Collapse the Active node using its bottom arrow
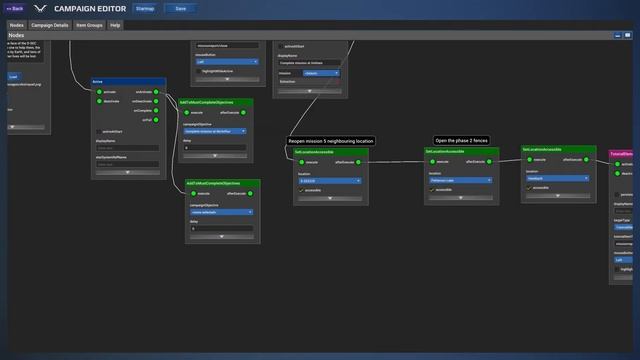Image resolution: width=640 pixels, height=360 pixels. click(x=128, y=173)
